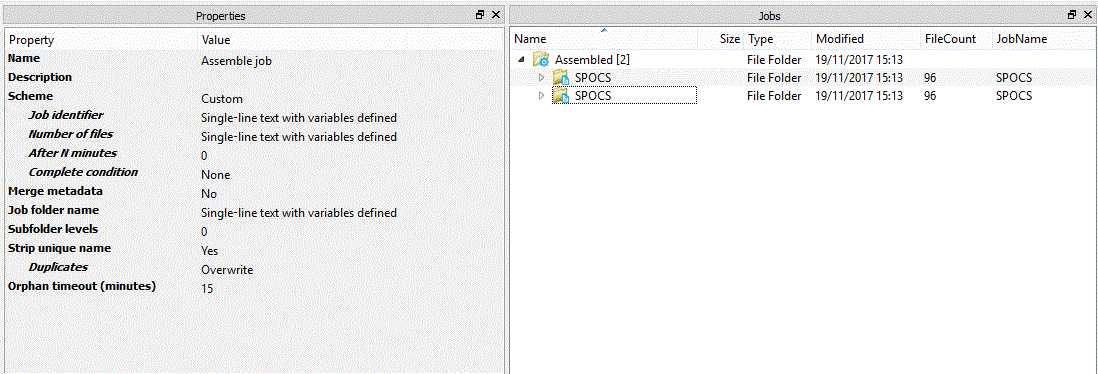Click the 'Custom' scheme value

point(222,99)
